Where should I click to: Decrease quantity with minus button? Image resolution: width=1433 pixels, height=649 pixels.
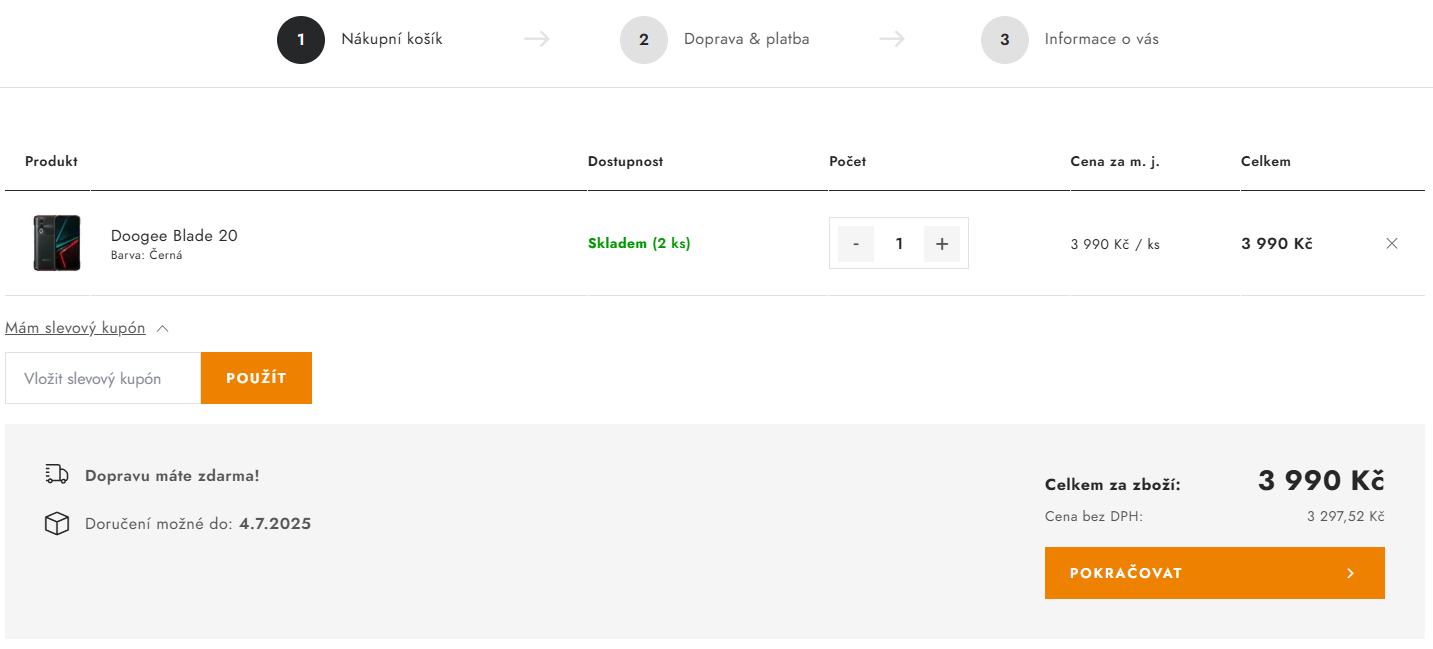(x=856, y=244)
